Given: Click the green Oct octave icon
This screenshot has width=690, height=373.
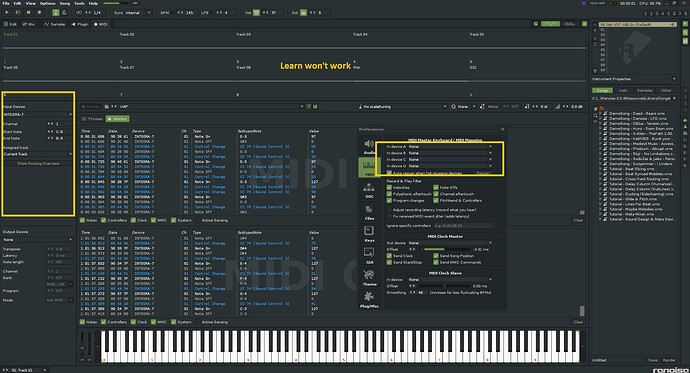Looking at the screenshot, I should pos(303,13).
